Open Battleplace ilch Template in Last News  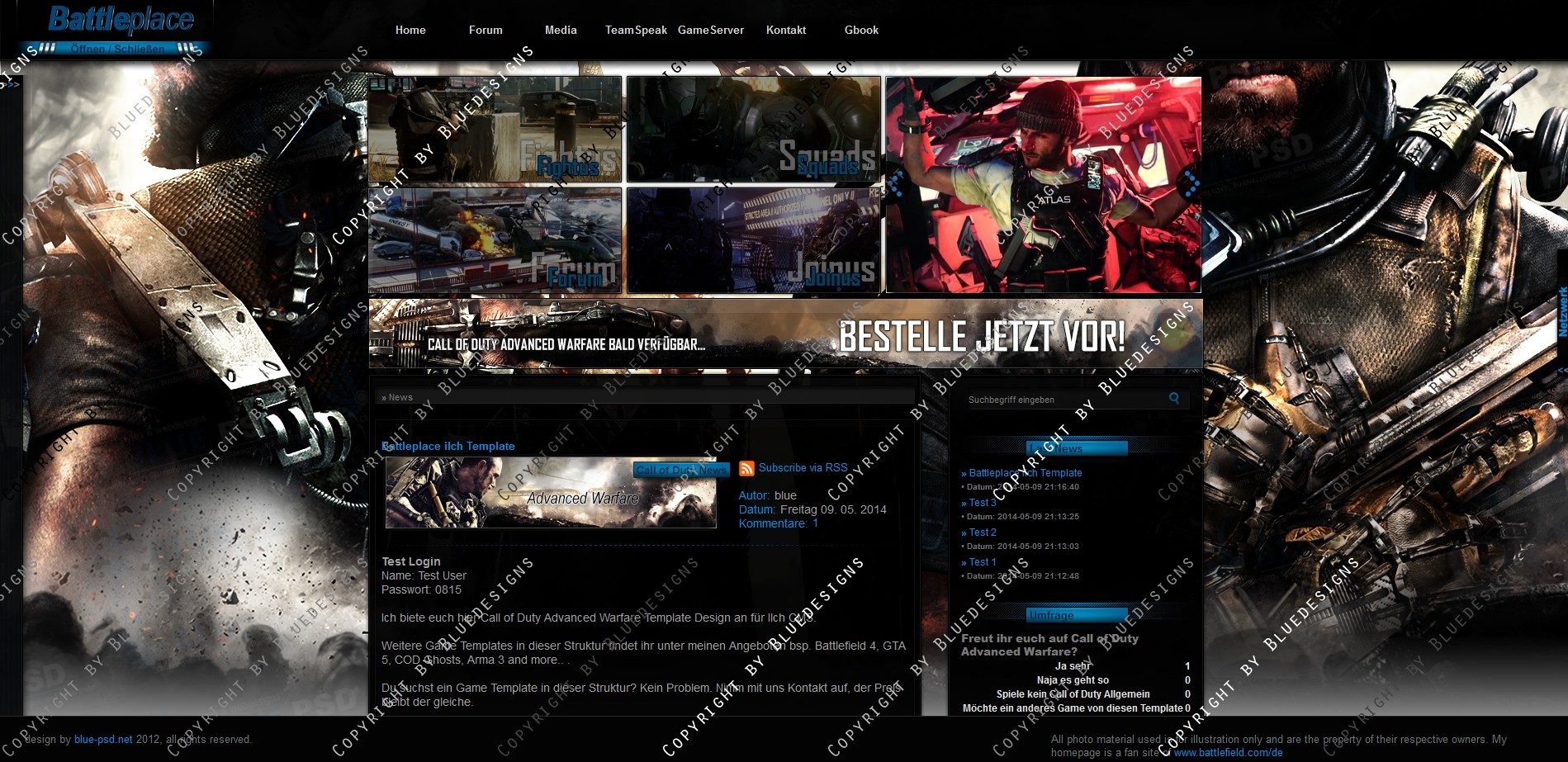coord(1025,473)
